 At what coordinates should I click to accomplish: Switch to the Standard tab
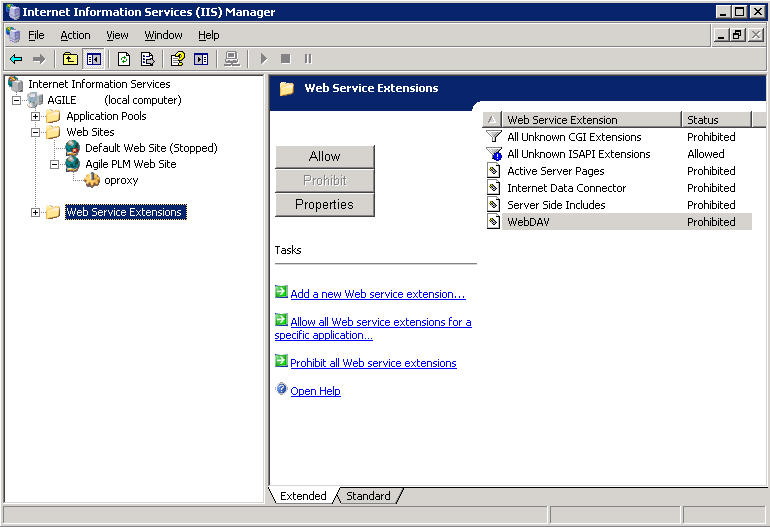click(x=368, y=496)
